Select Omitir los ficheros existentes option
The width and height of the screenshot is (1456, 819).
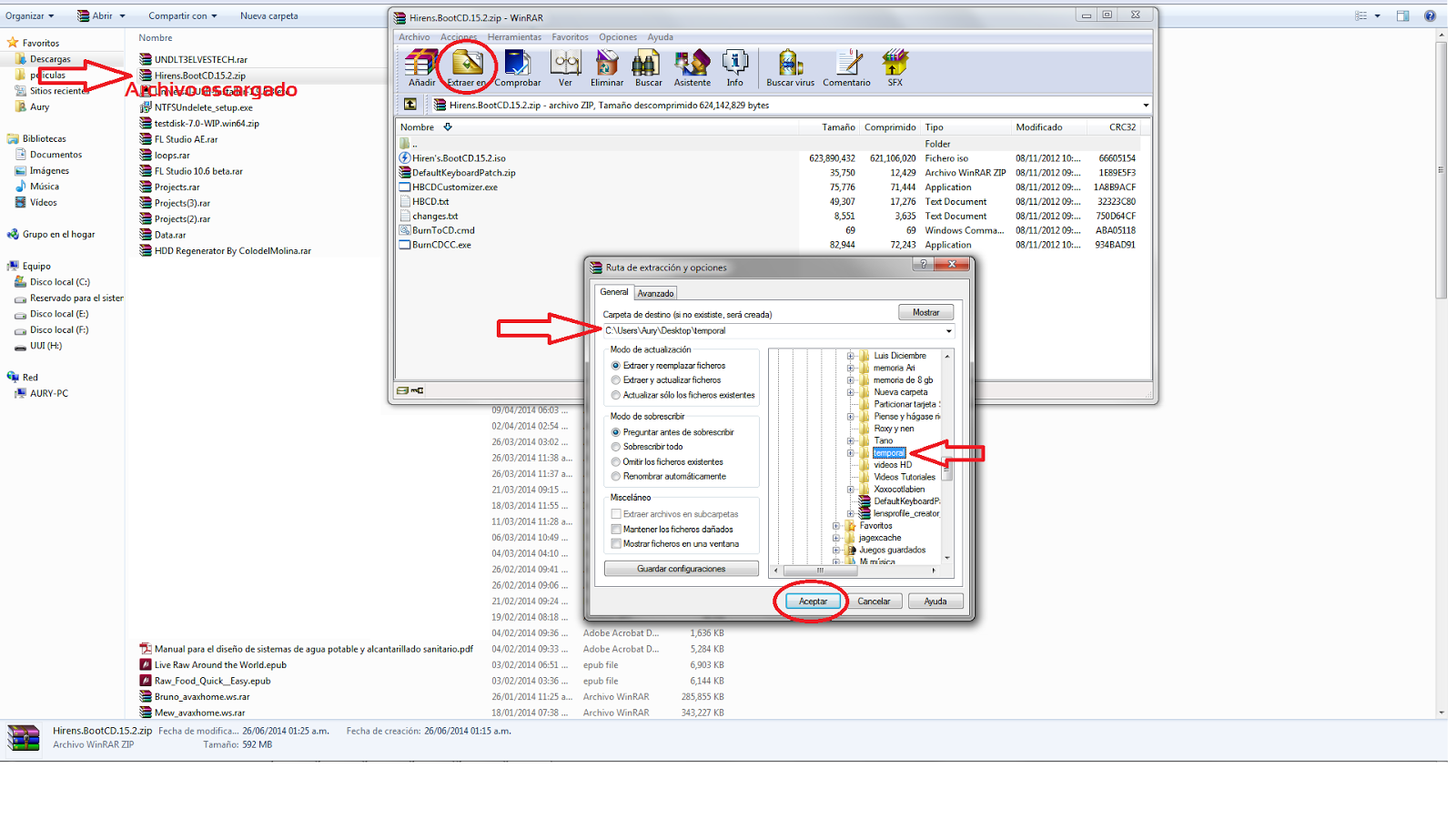616,461
